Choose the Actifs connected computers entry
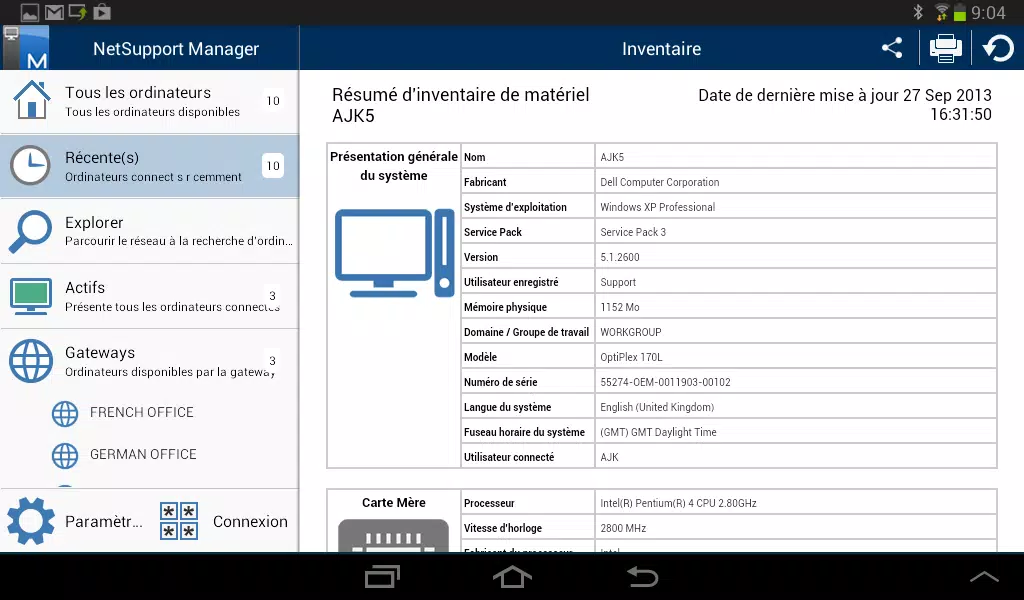Screen dimensions: 1024x600 coord(150,296)
